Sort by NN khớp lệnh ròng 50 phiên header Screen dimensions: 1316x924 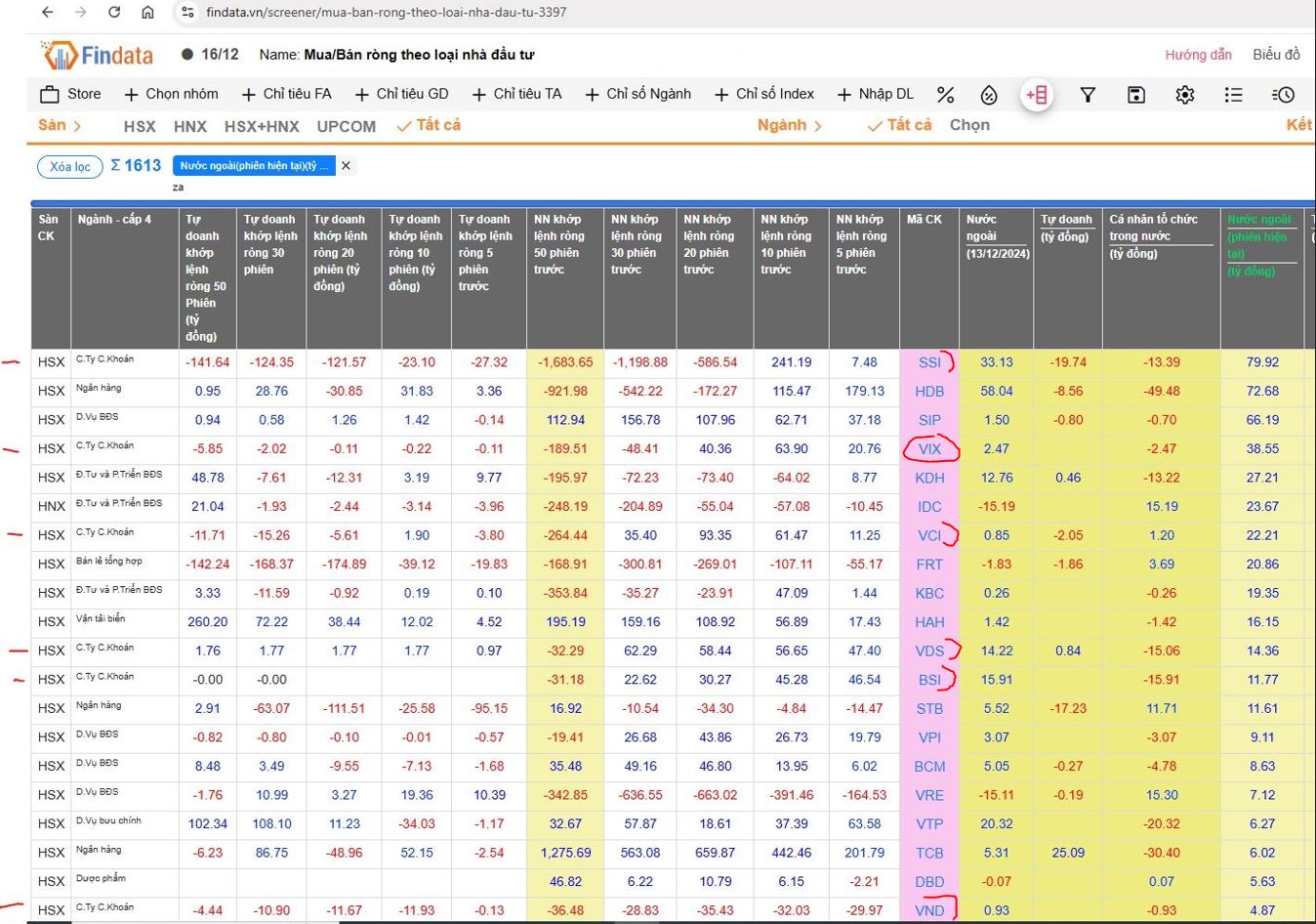559,244
